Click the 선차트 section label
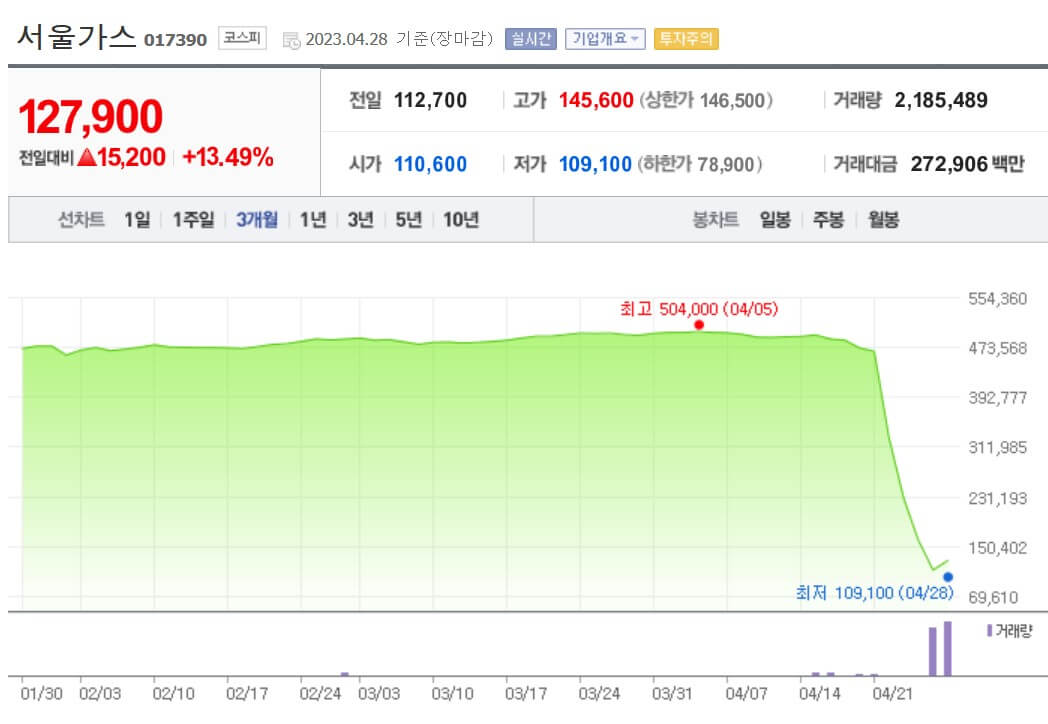 [82, 219]
